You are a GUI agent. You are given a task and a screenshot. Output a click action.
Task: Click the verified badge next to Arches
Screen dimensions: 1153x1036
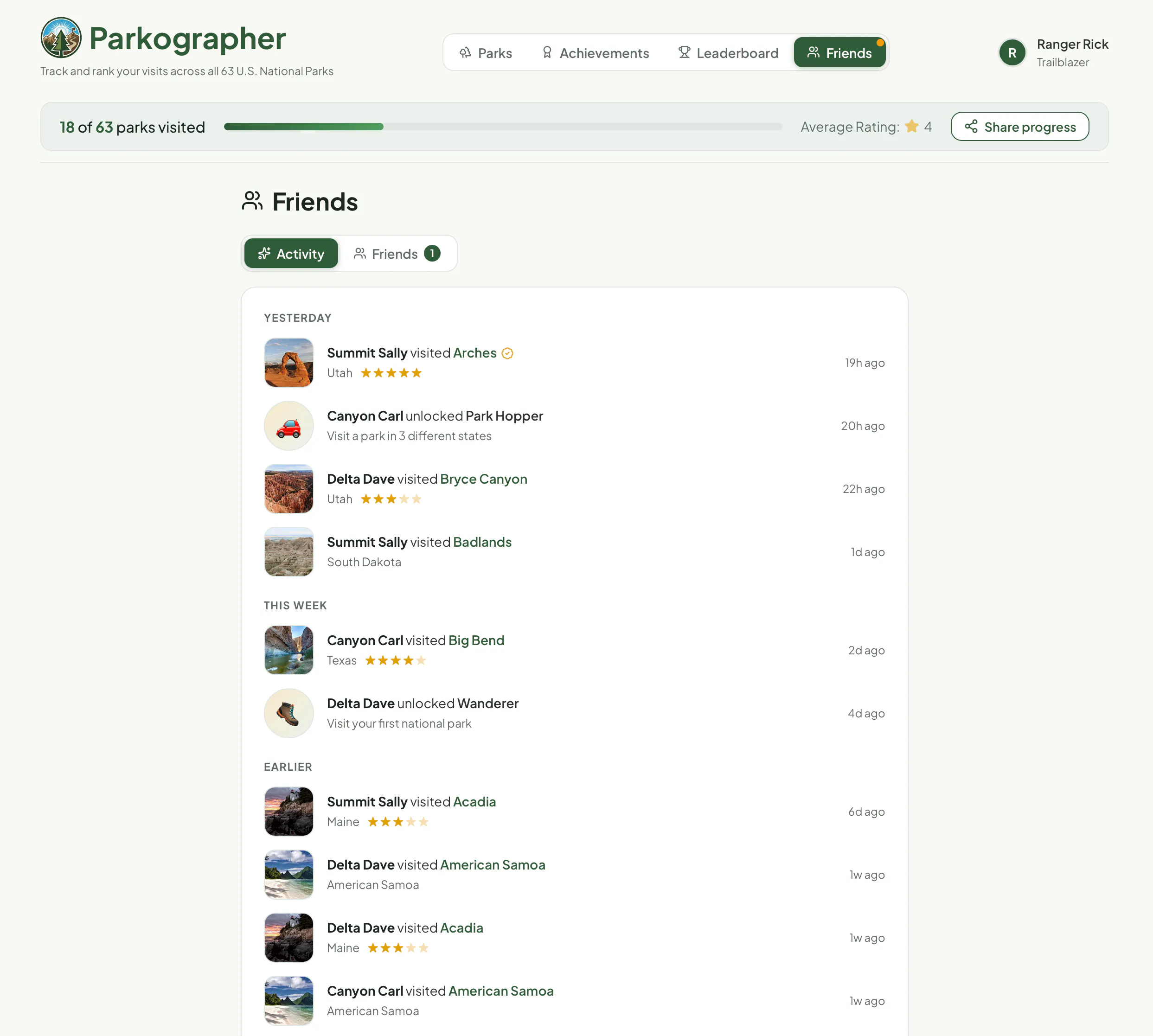pos(507,353)
